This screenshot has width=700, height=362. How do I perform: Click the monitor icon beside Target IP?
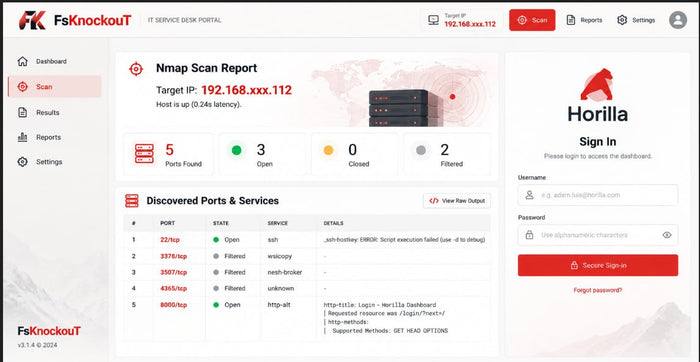coord(433,20)
